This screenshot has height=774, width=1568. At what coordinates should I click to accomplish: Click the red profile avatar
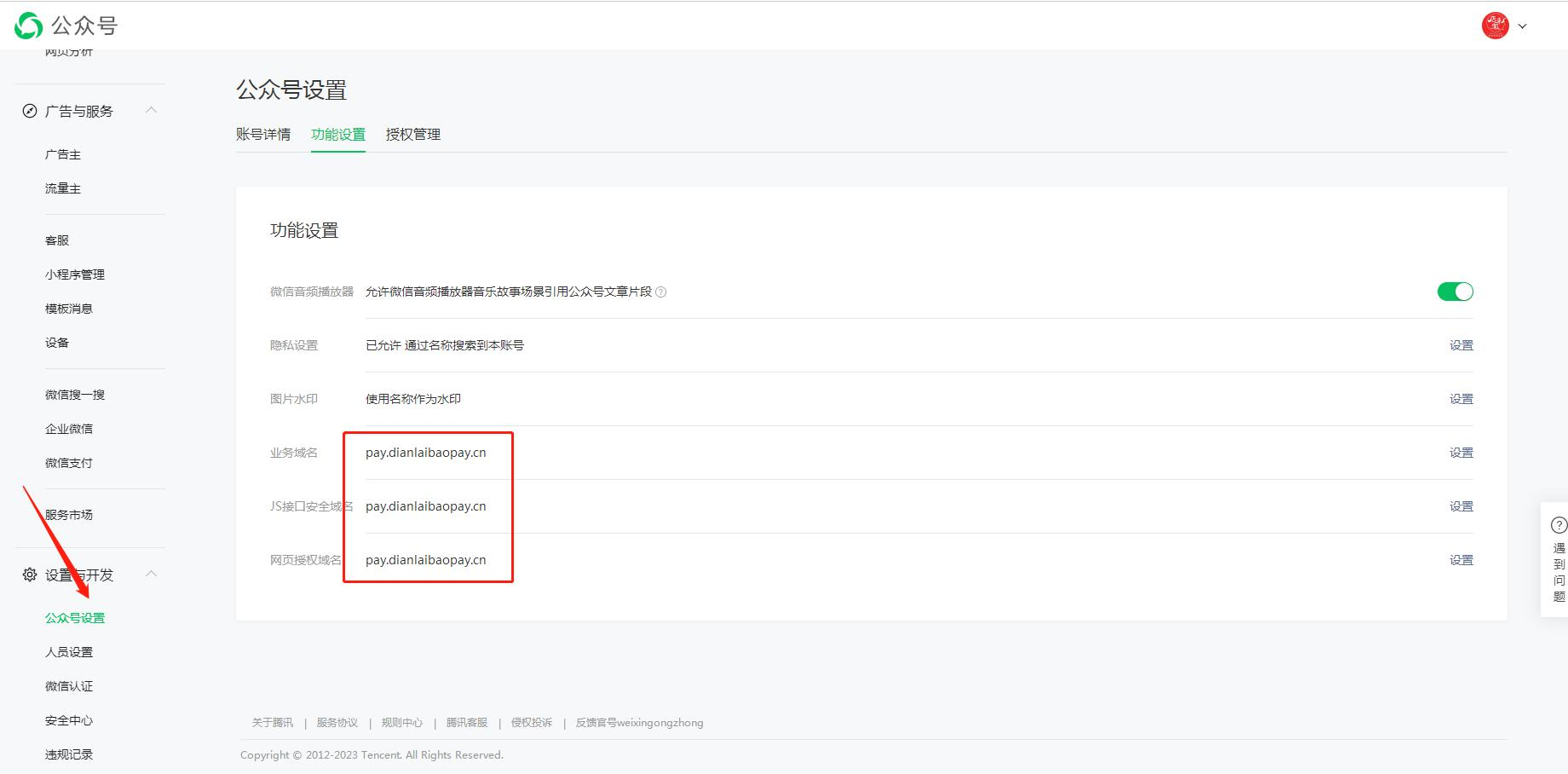pos(1495,26)
